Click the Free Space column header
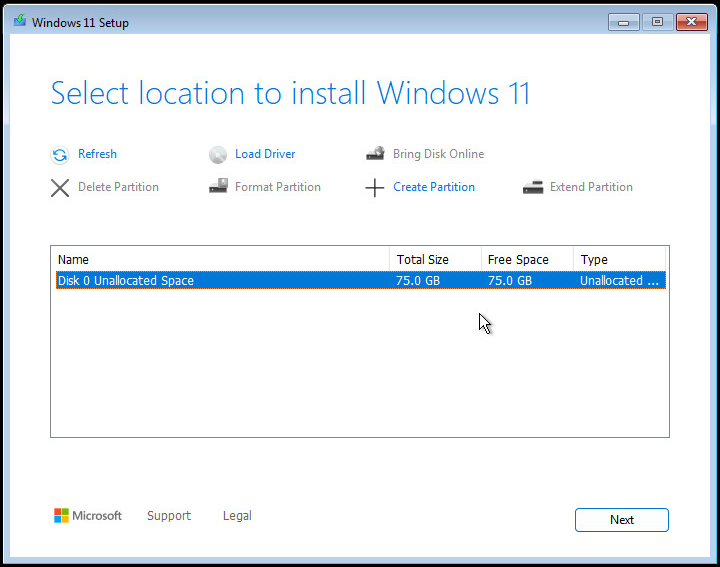 click(x=527, y=259)
